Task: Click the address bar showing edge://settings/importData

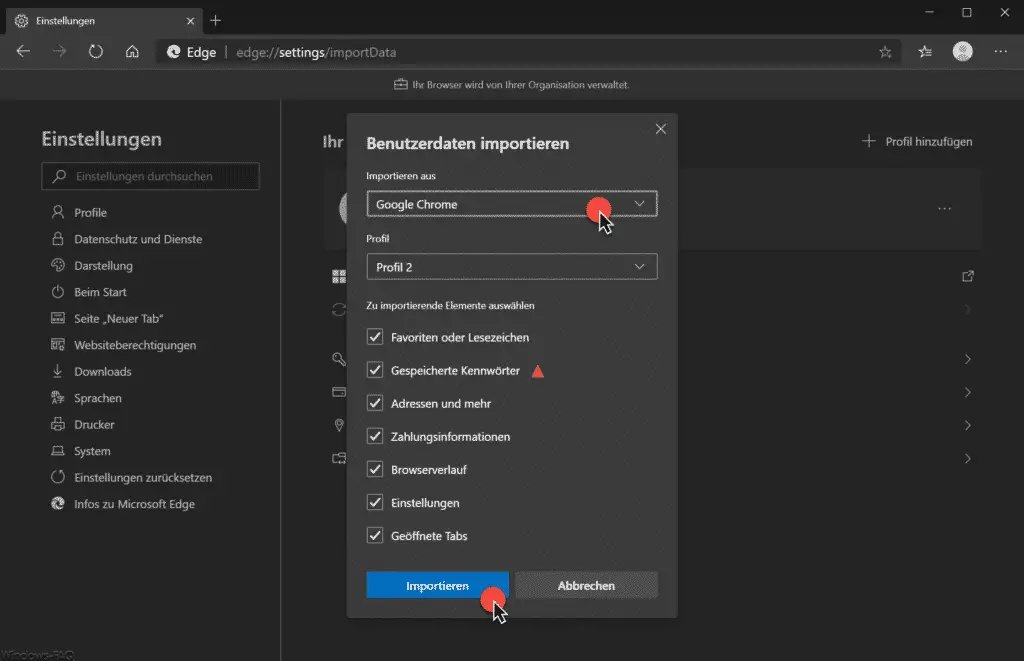Action: pos(529,52)
